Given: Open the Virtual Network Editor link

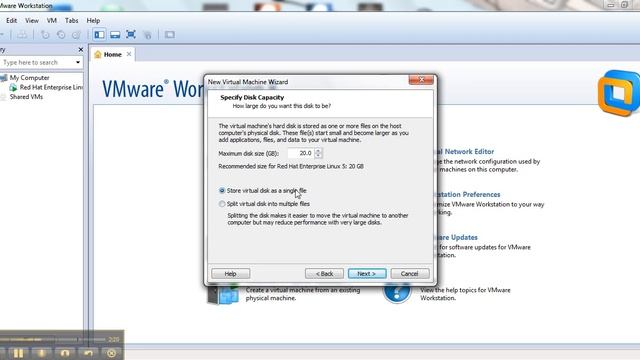Looking at the screenshot, I should (x=465, y=151).
